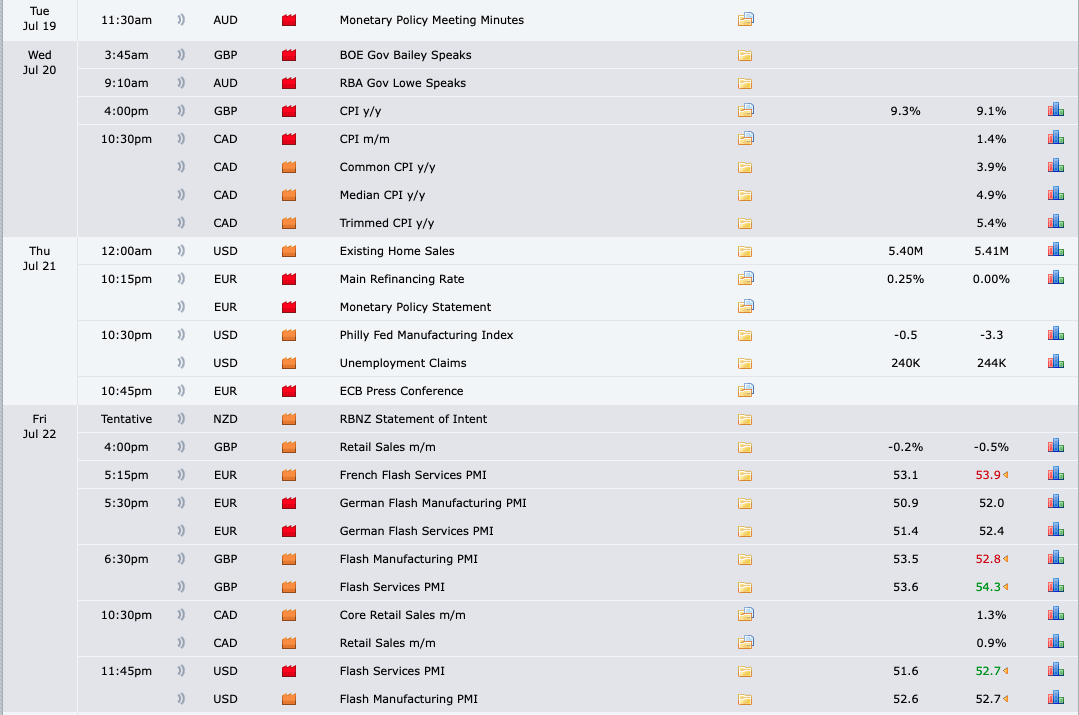The height and width of the screenshot is (715, 1079).
Task: Enable alert for Main Refinancing Rate
Action: click(x=181, y=279)
